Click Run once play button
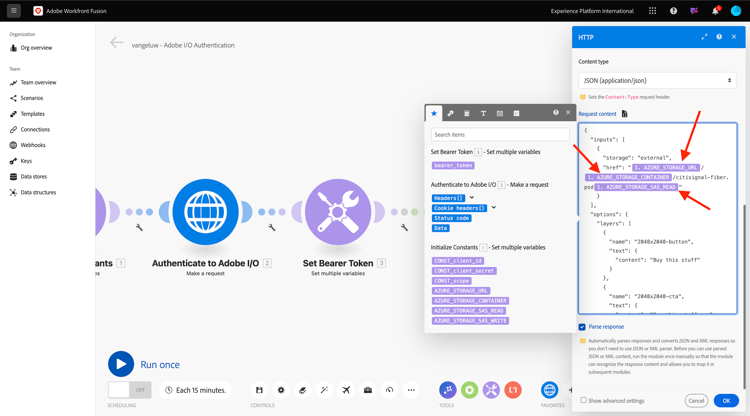This screenshot has width=750, height=416. pyautogui.click(x=121, y=364)
